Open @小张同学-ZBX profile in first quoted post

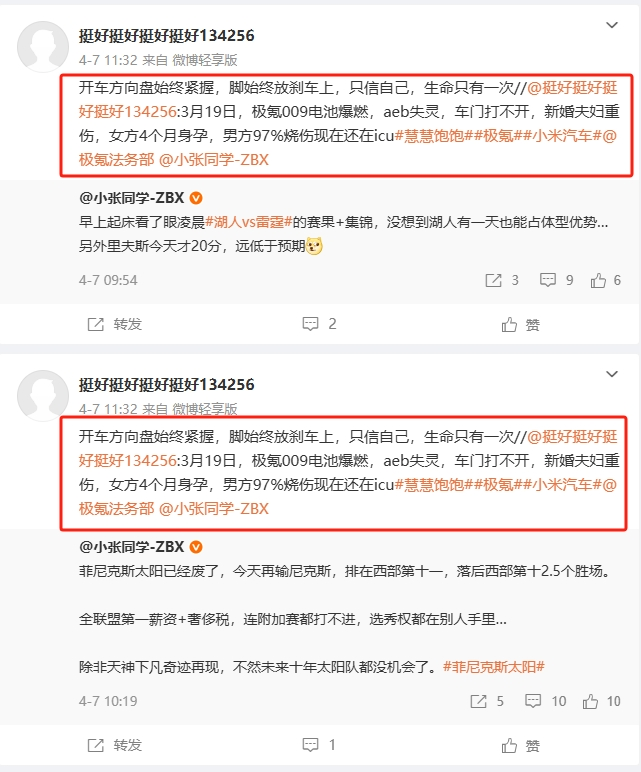tap(131, 198)
